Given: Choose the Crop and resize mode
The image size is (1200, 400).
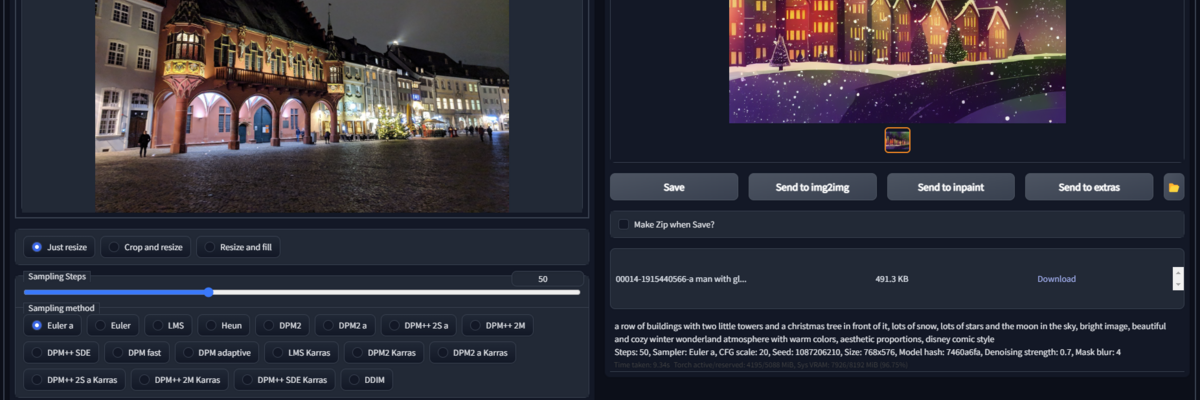Looking at the screenshot, I should click(146, 247).
